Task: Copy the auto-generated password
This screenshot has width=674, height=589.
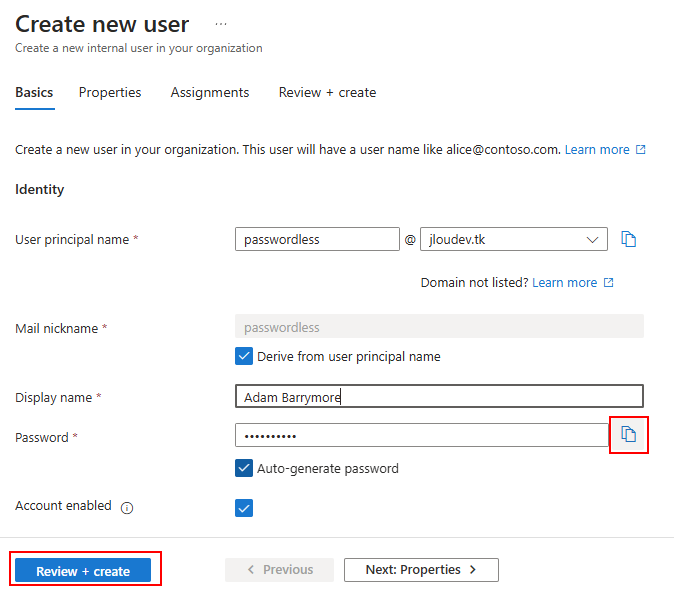Action: click(x=628, y=435)
